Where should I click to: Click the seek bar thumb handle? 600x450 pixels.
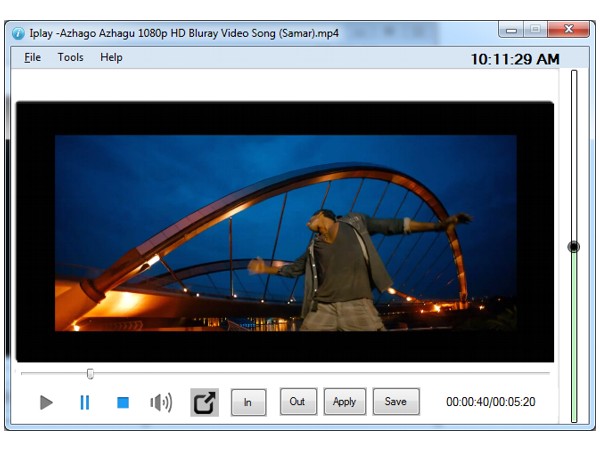pos(90,373)
